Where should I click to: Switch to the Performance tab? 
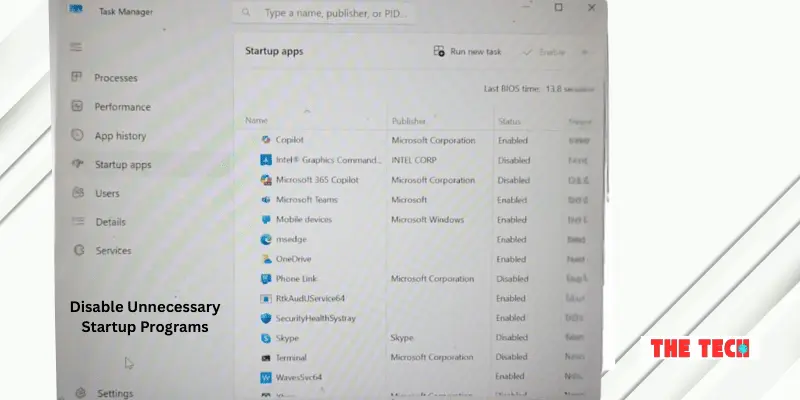122,107
